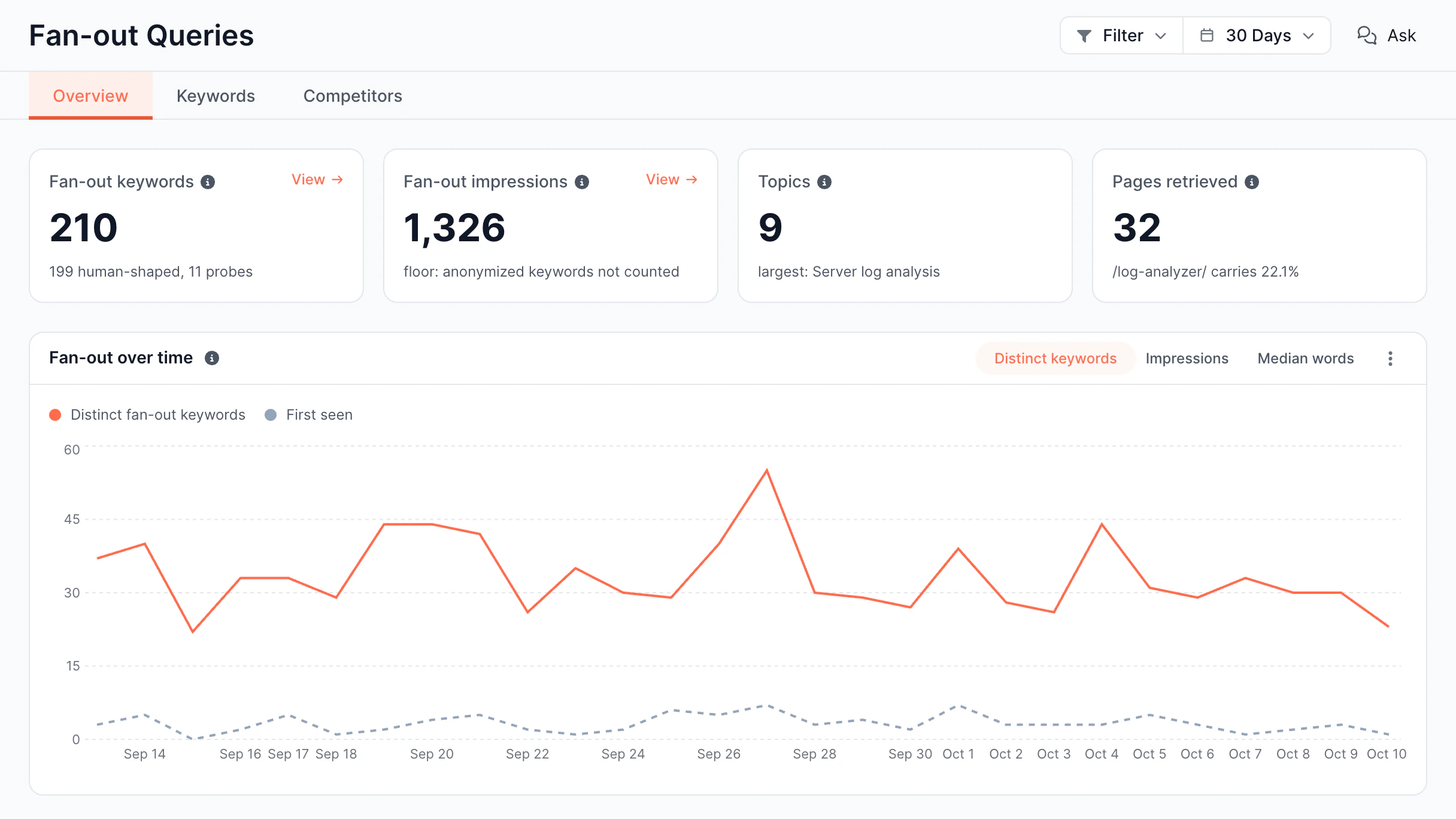
Task: Click info icon next to Fan-out keywords
Action: coord(208,182)
